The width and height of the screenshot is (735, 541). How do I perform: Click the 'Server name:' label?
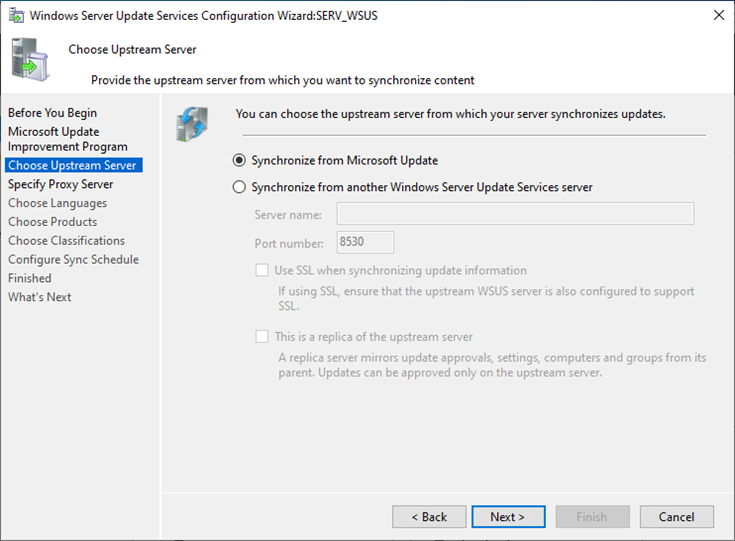[288, 215]
